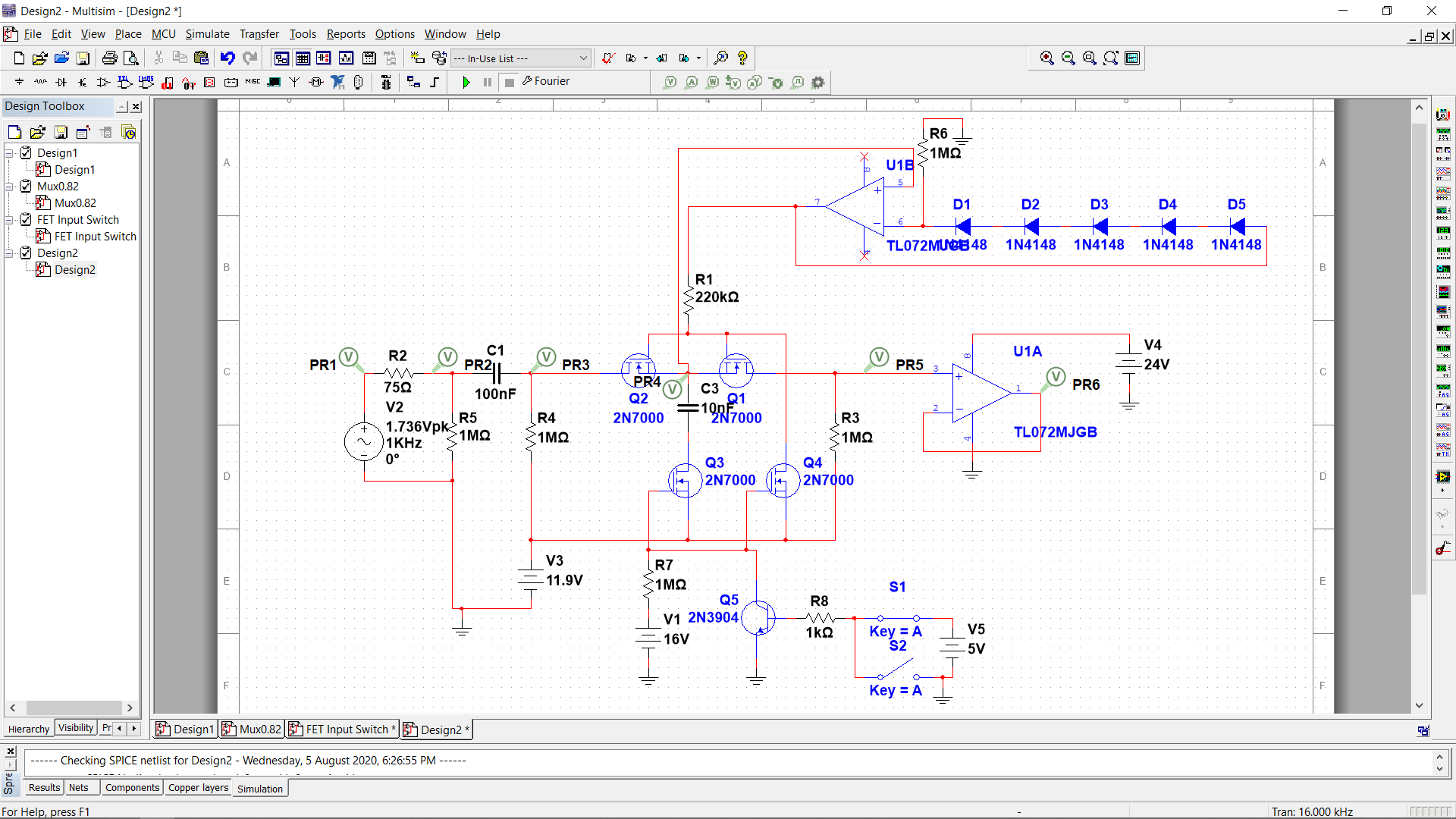Screen dimensions: 1456x819
Task: Collapse the Design1 tree node
Action: (10, 153)
